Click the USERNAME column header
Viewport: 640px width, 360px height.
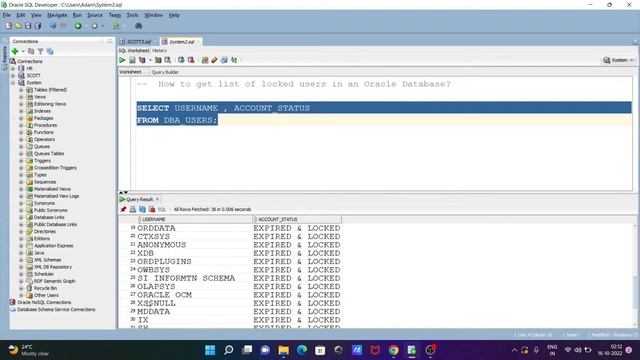coord(195,219)
